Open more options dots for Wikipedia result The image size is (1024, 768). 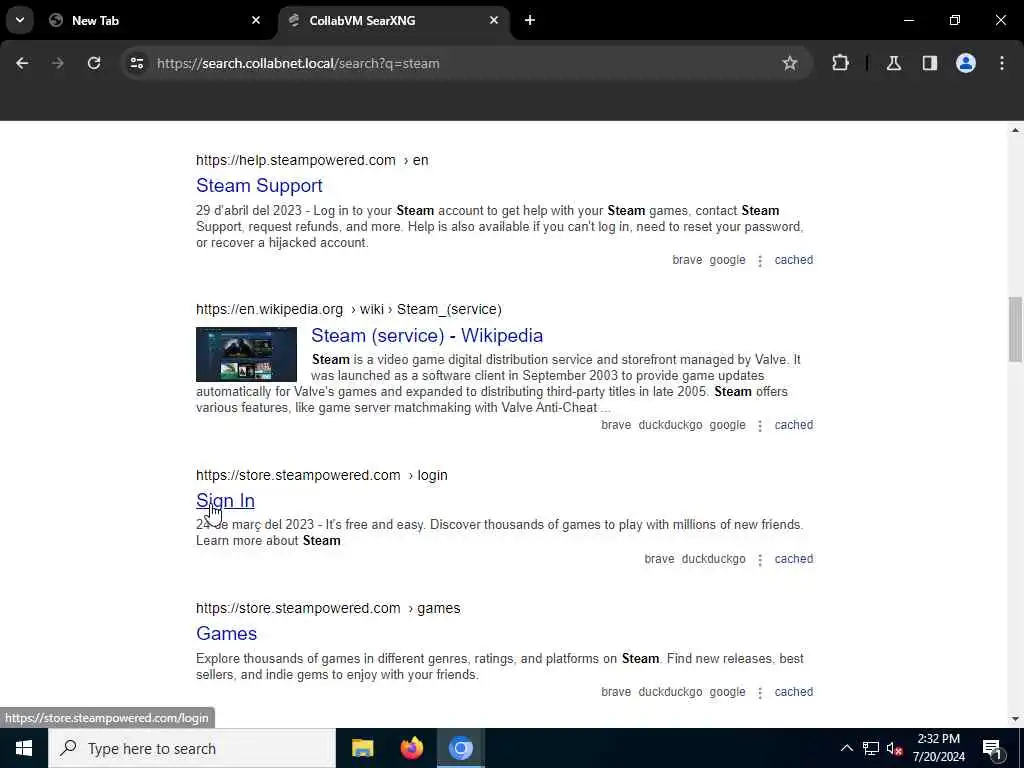click(x=760, y=426)
